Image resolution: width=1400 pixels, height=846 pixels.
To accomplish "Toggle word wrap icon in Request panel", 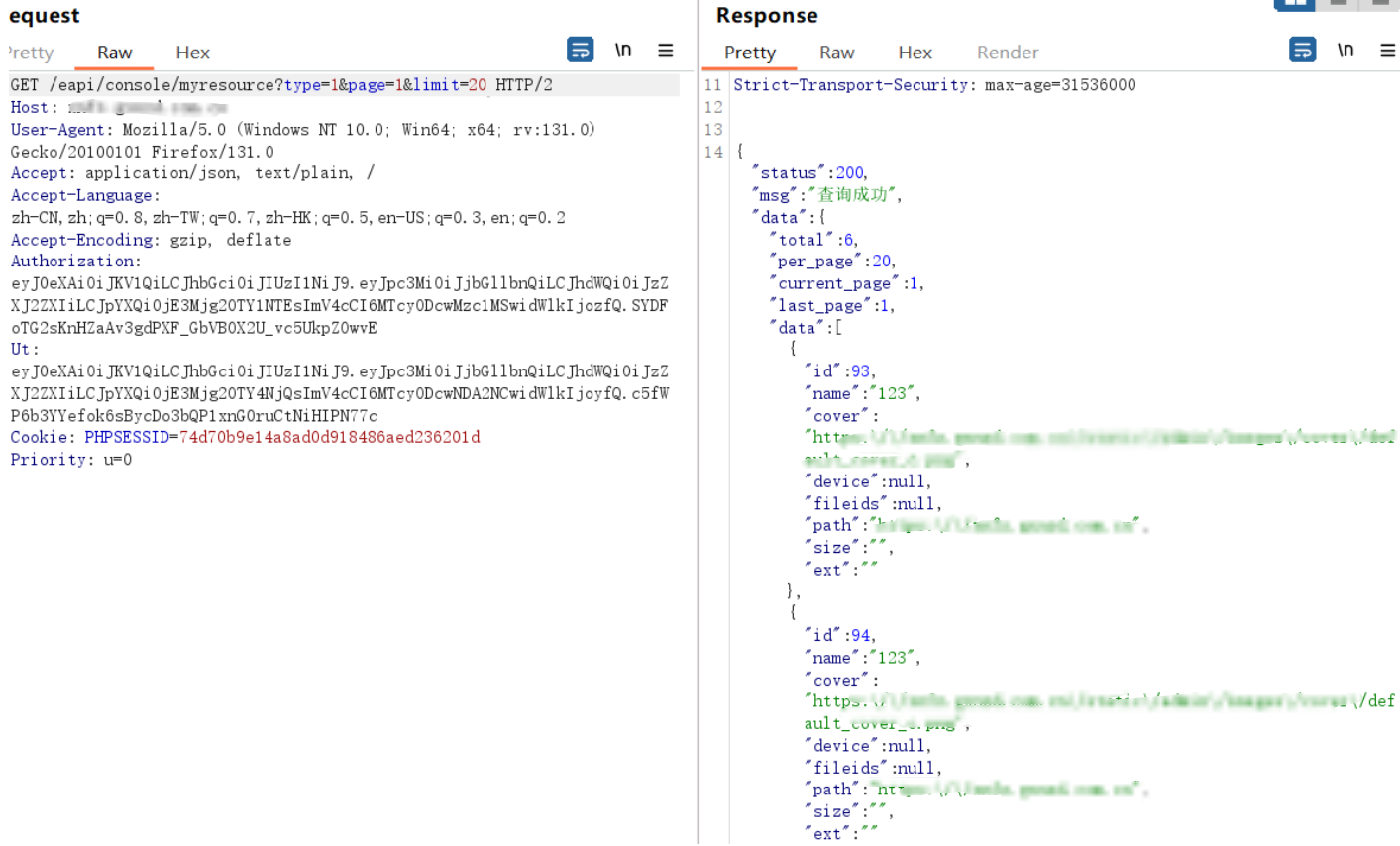I will 581,50.
